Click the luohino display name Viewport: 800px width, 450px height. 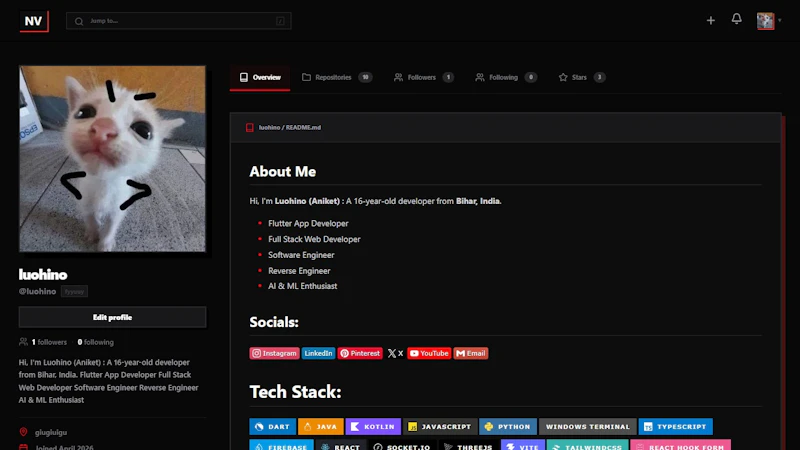click(x=43, y=274)
